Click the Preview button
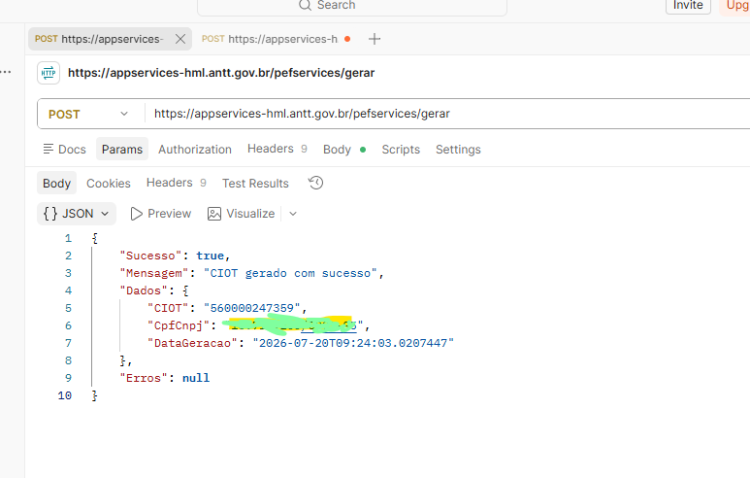This screenshot has height=478, width=750. coord(161,213)
